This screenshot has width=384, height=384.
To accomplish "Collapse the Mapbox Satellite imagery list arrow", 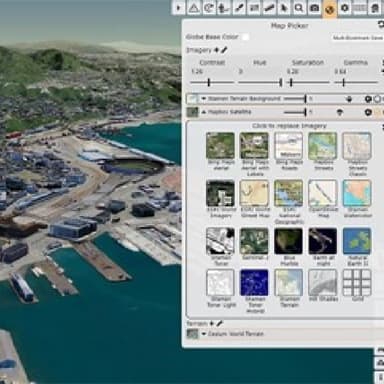I will (204, 112).
